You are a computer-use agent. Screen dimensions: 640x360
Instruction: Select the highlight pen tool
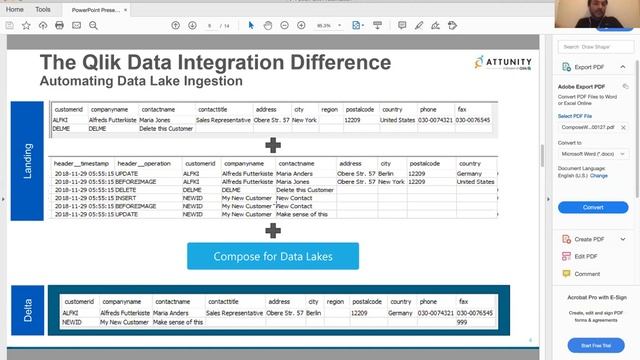419,25
